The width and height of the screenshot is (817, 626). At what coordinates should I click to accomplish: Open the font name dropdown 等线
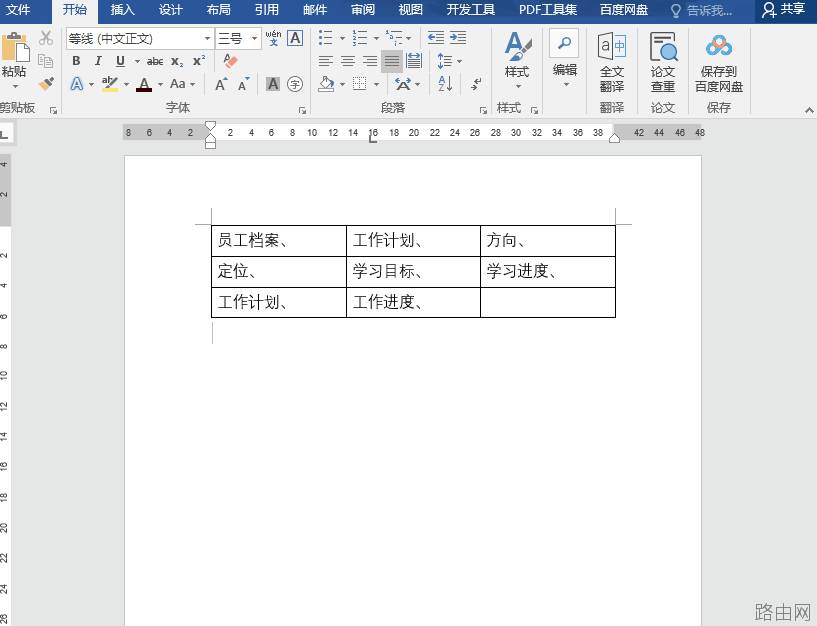140,39
